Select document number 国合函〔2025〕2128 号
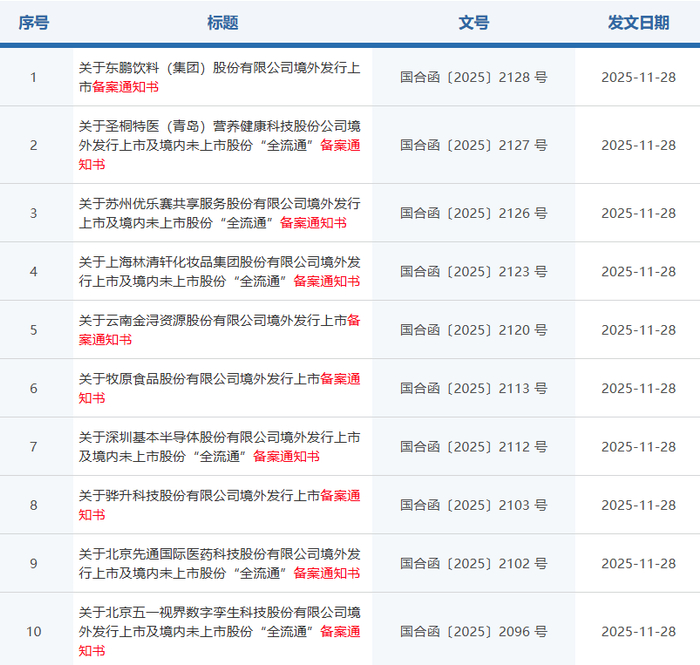Viewport: 700px width, 665px height. pos(474,77)
